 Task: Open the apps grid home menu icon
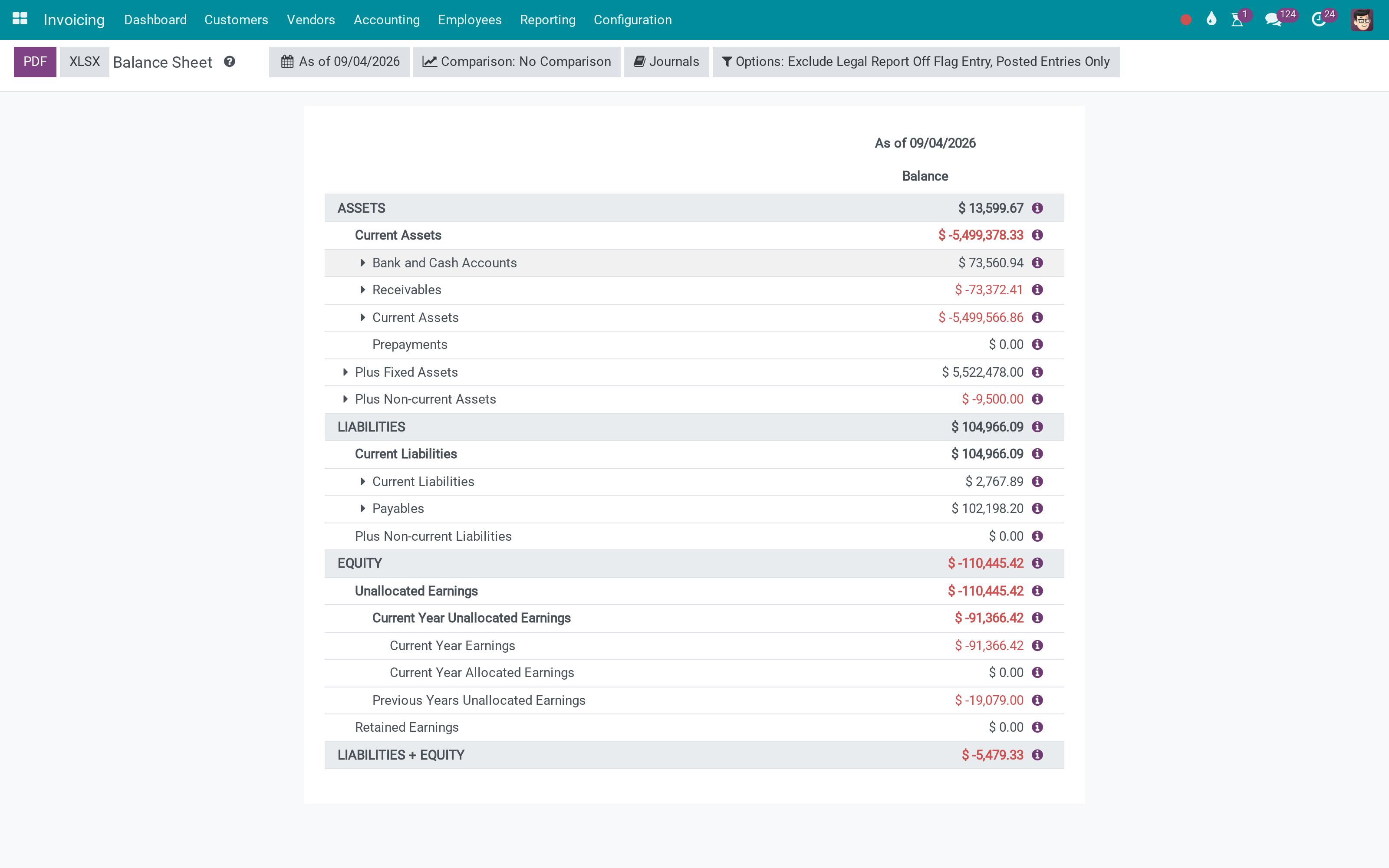click(20, 19)
